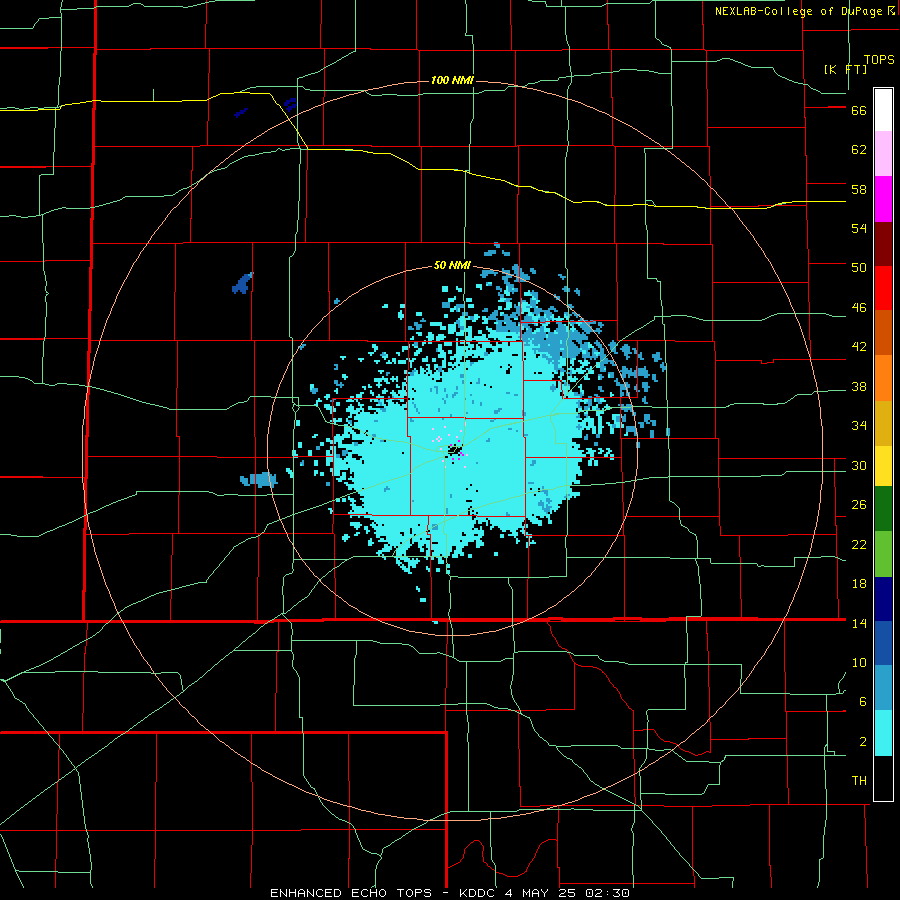The width and height of the screenshot is (900, 900).
Task: Click the 42 legend value
Action: 859,347
